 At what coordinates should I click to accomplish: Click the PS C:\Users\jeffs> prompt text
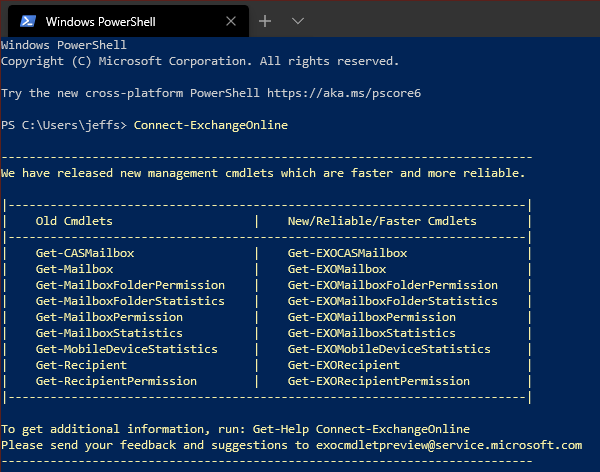[64, 125]
